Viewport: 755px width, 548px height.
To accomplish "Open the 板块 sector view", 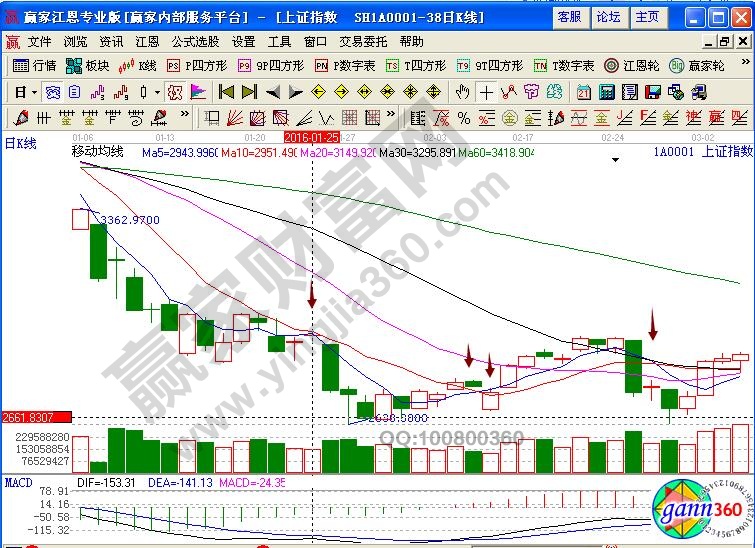I will (x=88, y=65).
